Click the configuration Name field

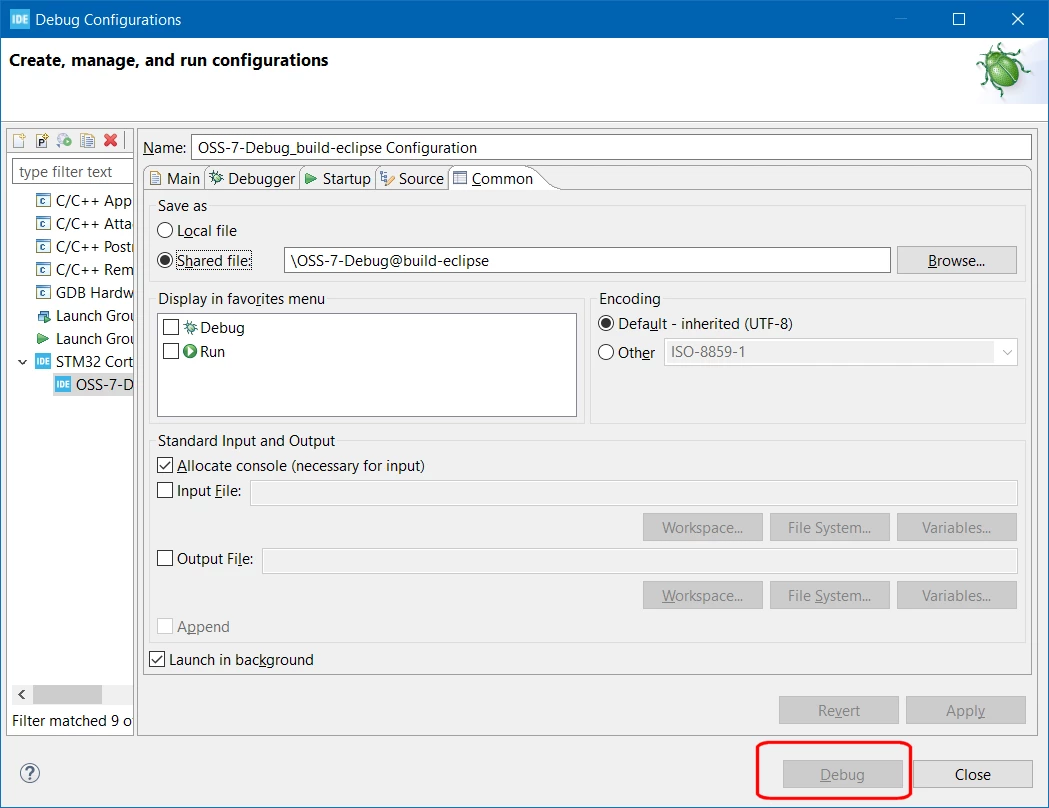tap(611, 147)
